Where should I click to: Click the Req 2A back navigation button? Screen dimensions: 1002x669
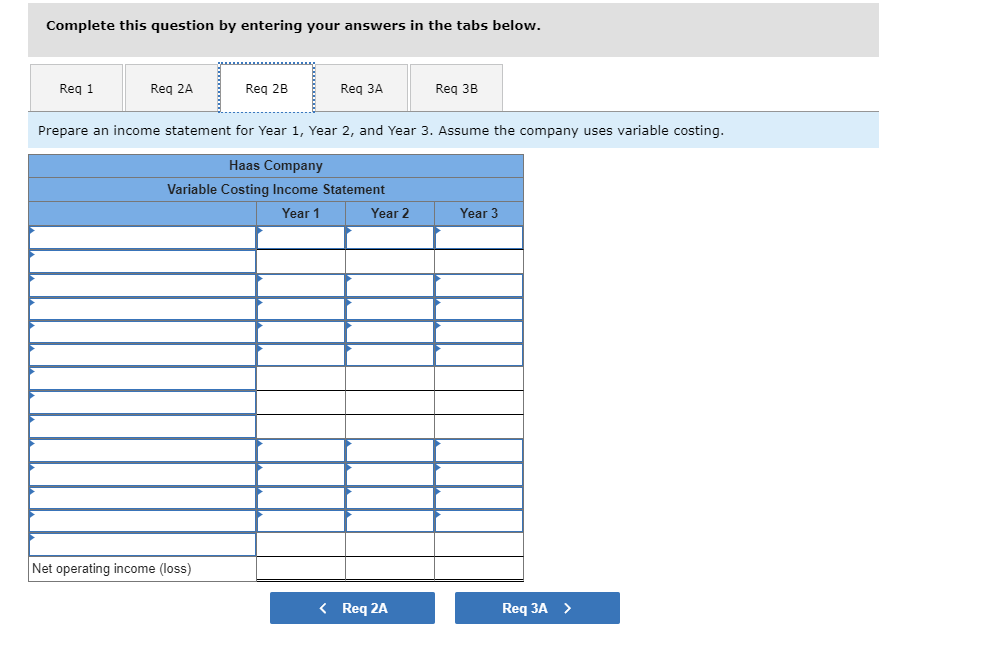[352, 607]
